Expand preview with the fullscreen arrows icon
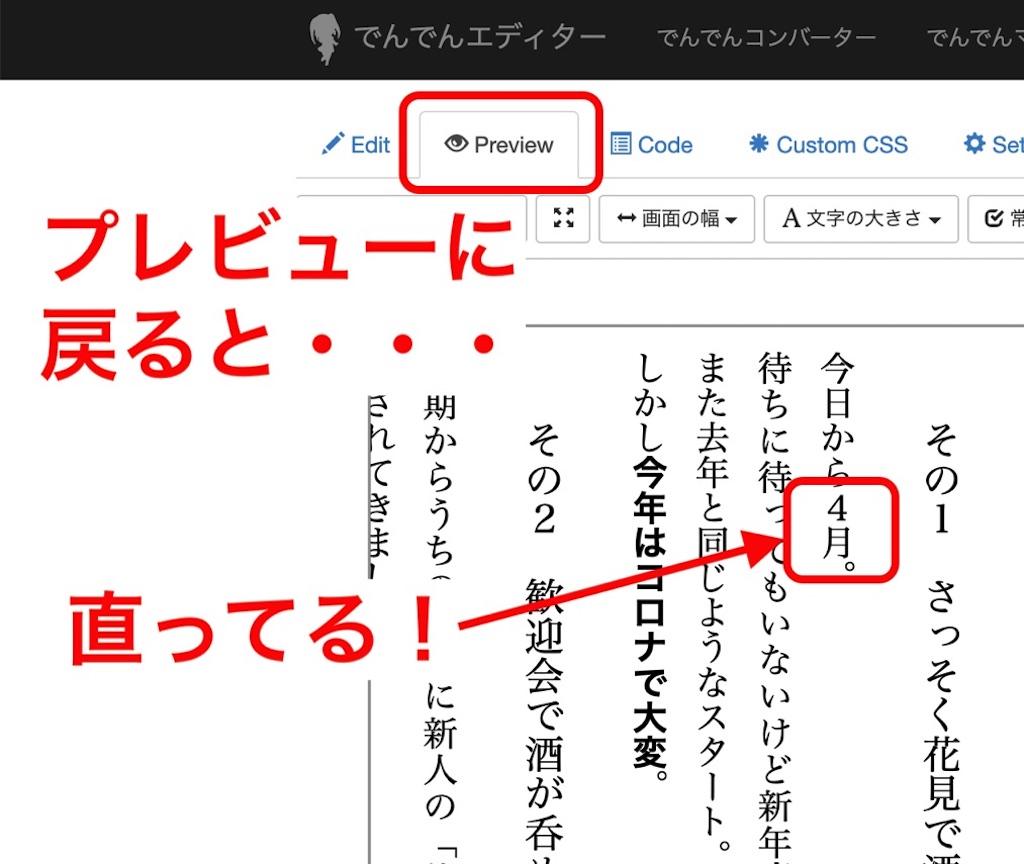1024x864 pixels. pos(563,218)
